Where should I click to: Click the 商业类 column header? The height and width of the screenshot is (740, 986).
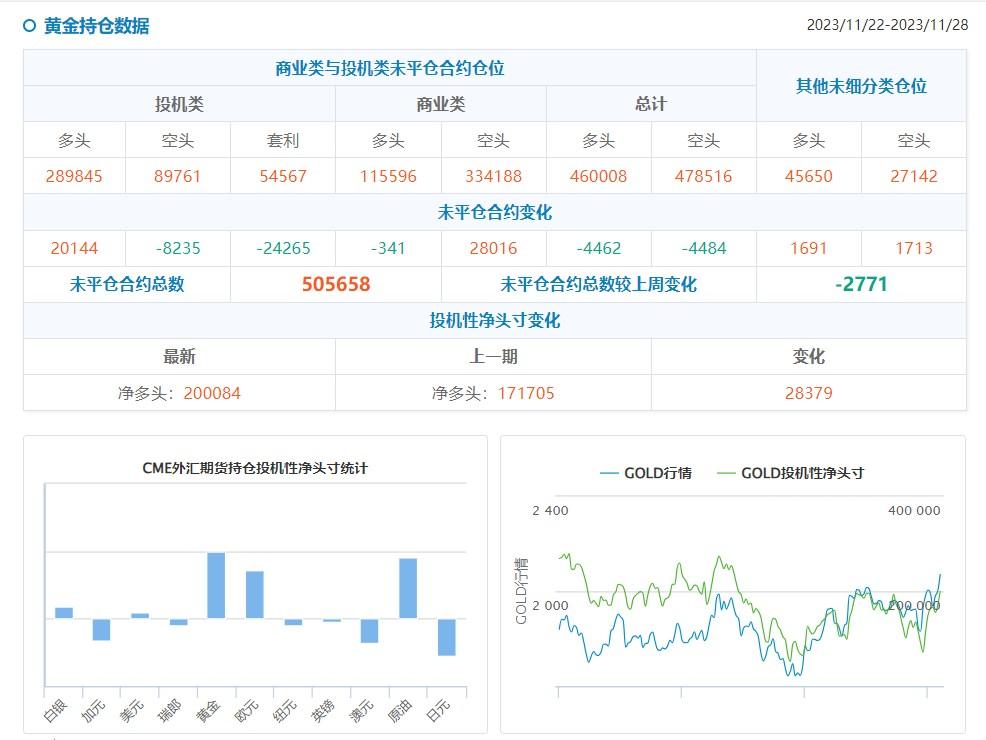point(440,103)
